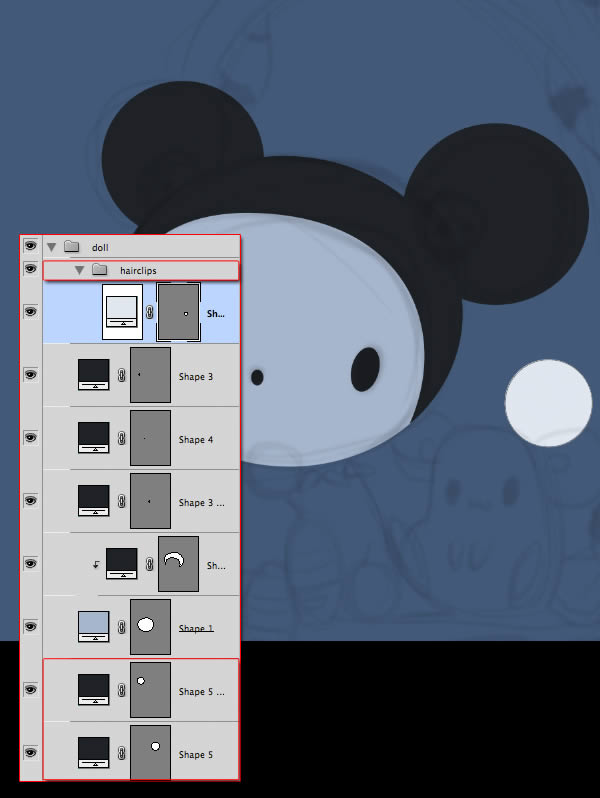Hide the clipped crescent Sh... layer
Image resolution: width=600 pixels, height=798 pixels.
click(x=31, y=563)
